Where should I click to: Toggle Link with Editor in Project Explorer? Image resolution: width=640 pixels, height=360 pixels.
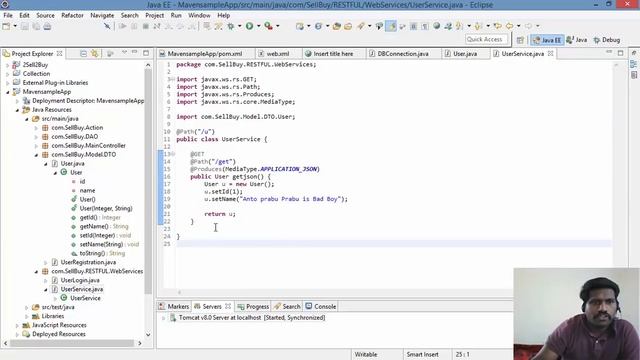tap(95, 53)
